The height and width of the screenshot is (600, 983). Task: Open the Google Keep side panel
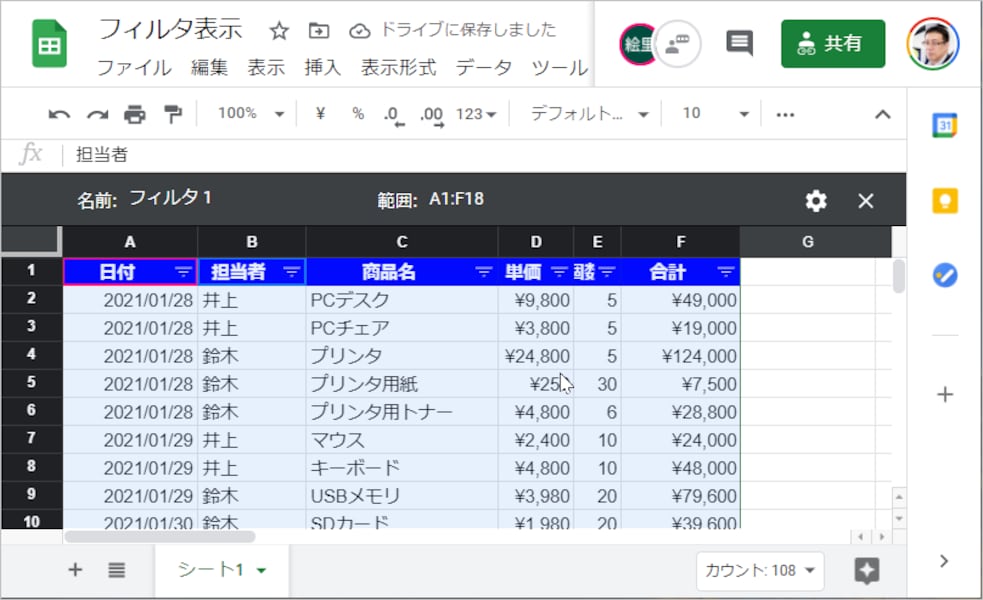click(x=945, y=201)
